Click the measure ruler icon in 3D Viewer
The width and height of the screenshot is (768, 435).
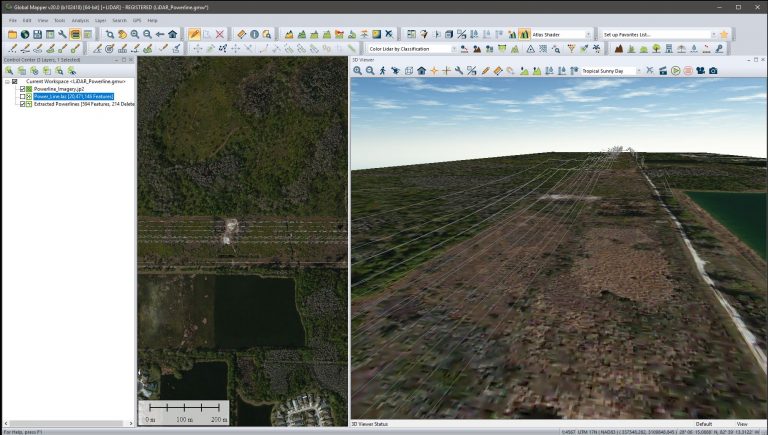pyautogui.click(x=498, y=71)
